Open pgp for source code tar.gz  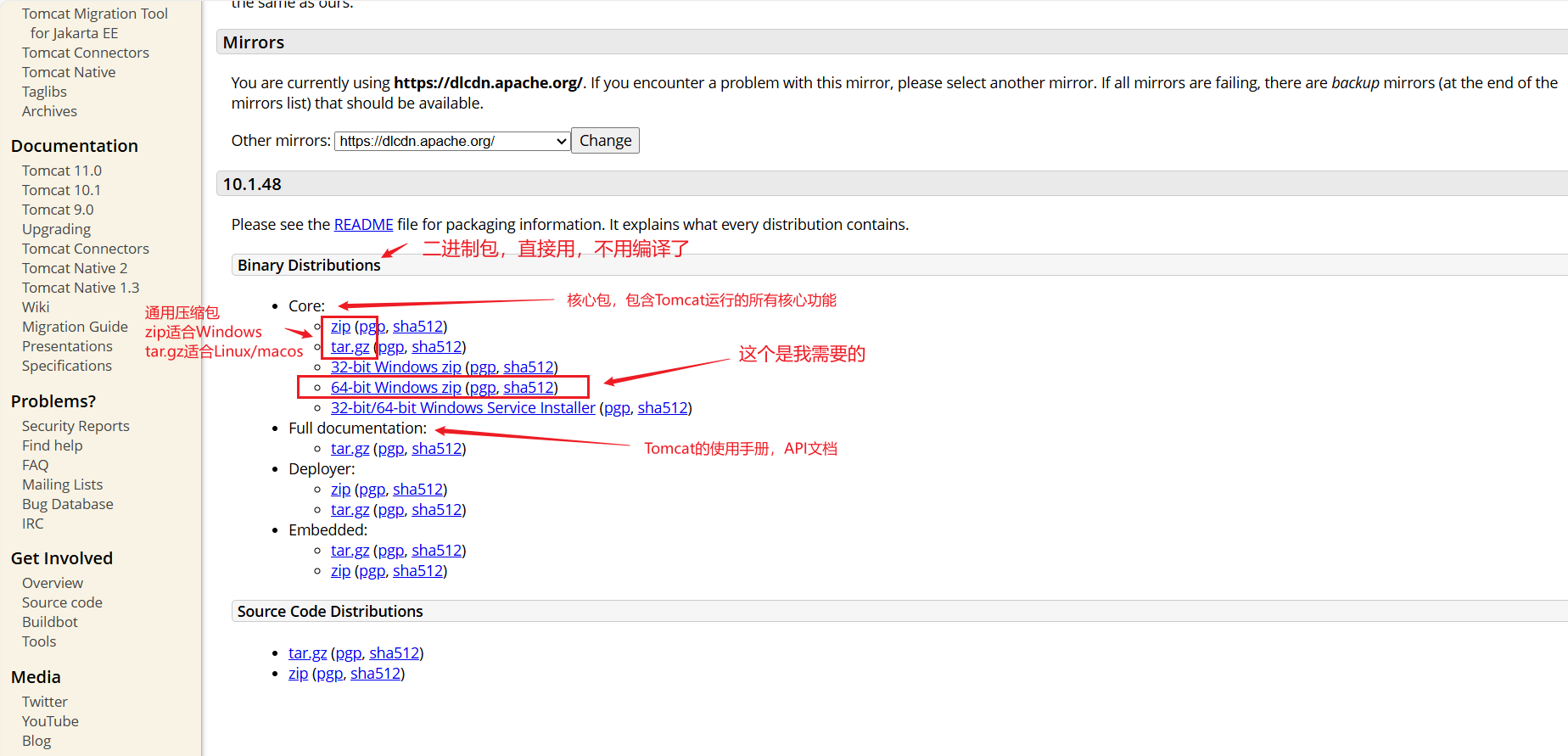pyautogui.click(x=349, y=653)
